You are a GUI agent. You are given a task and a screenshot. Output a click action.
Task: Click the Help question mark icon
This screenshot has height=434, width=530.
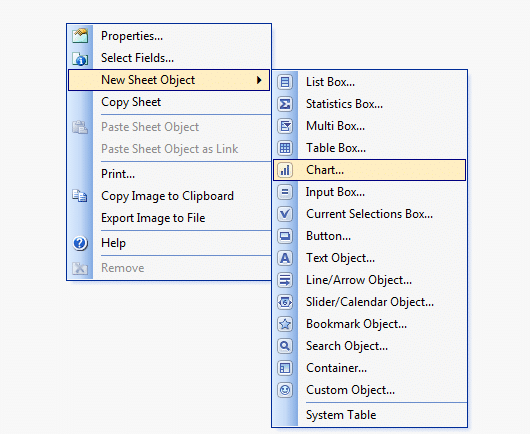[80, 243]
